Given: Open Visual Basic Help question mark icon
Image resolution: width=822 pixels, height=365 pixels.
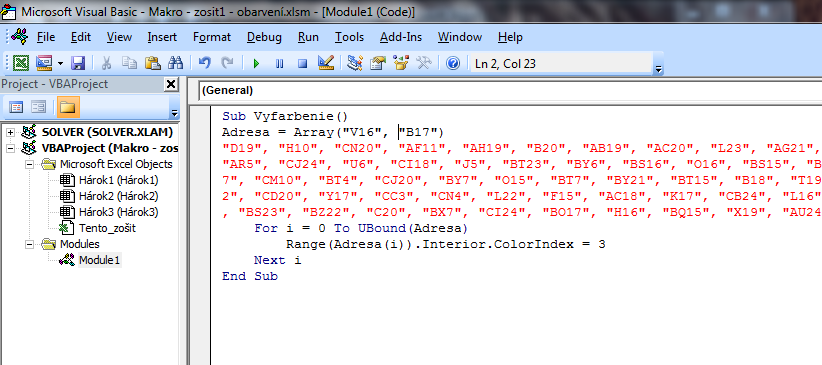Looking at the screenshot, I should coord(453,64).
